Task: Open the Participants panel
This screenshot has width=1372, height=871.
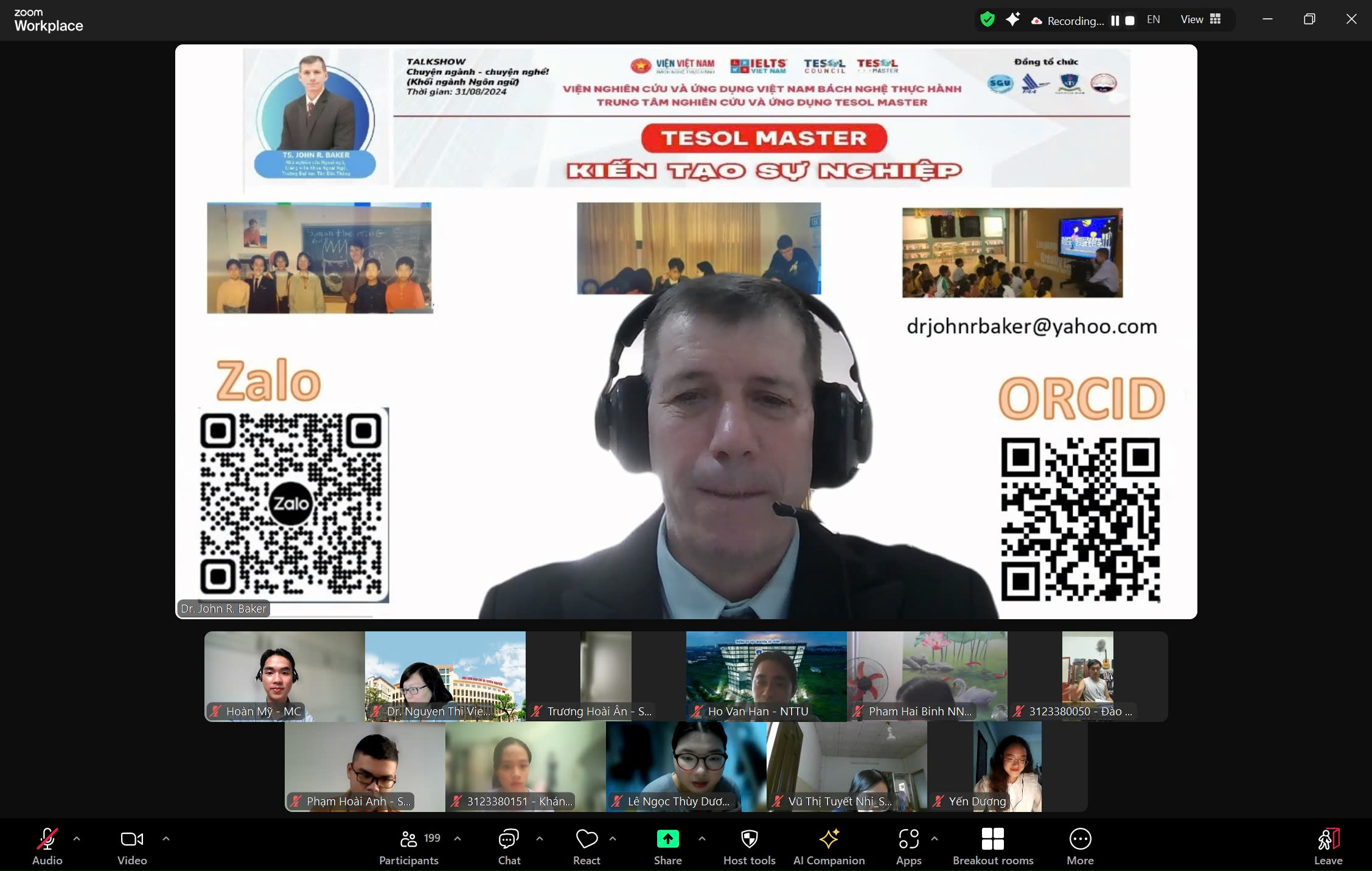Action: pyautogui.click(x=409, y=846)
